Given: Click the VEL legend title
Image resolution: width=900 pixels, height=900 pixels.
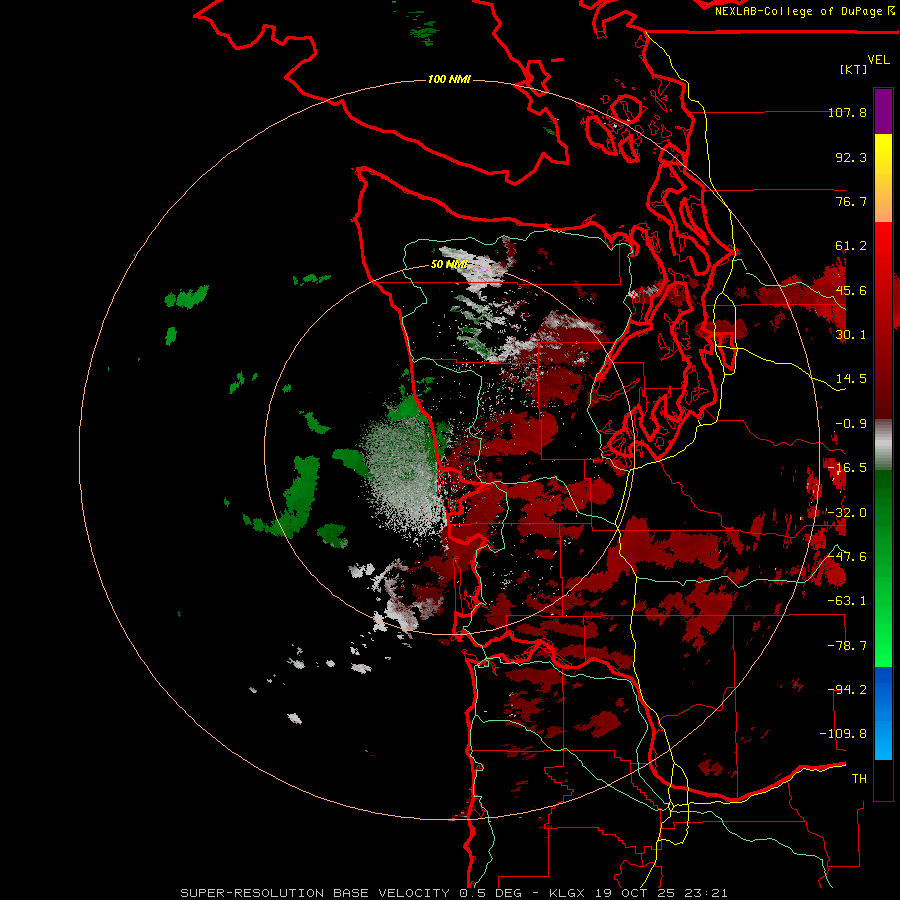Looking at the screenshot, I should coord(878,60).
